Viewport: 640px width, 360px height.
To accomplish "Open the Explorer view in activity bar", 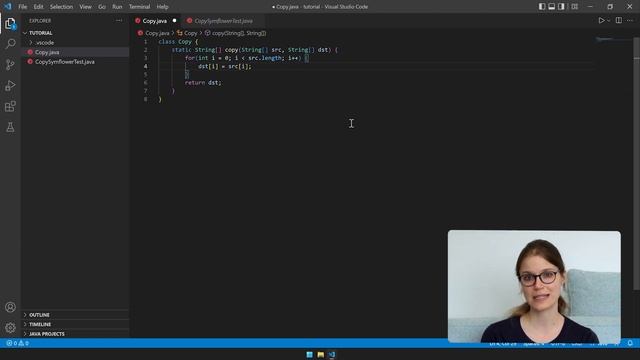I will click(10, 24).
